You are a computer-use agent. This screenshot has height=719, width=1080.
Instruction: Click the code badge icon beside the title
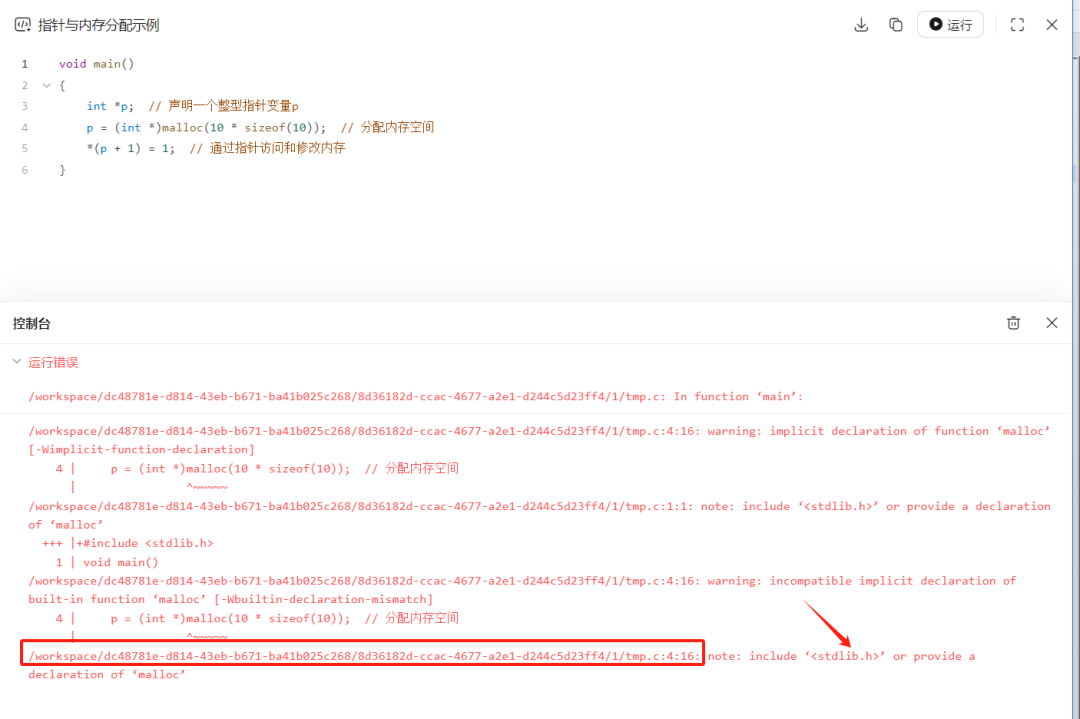pyautogui.click(x=22, y=23)
